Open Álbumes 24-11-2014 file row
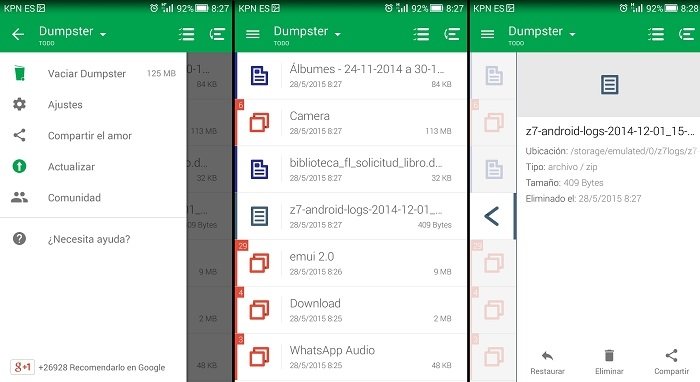 tap(351, 75)
